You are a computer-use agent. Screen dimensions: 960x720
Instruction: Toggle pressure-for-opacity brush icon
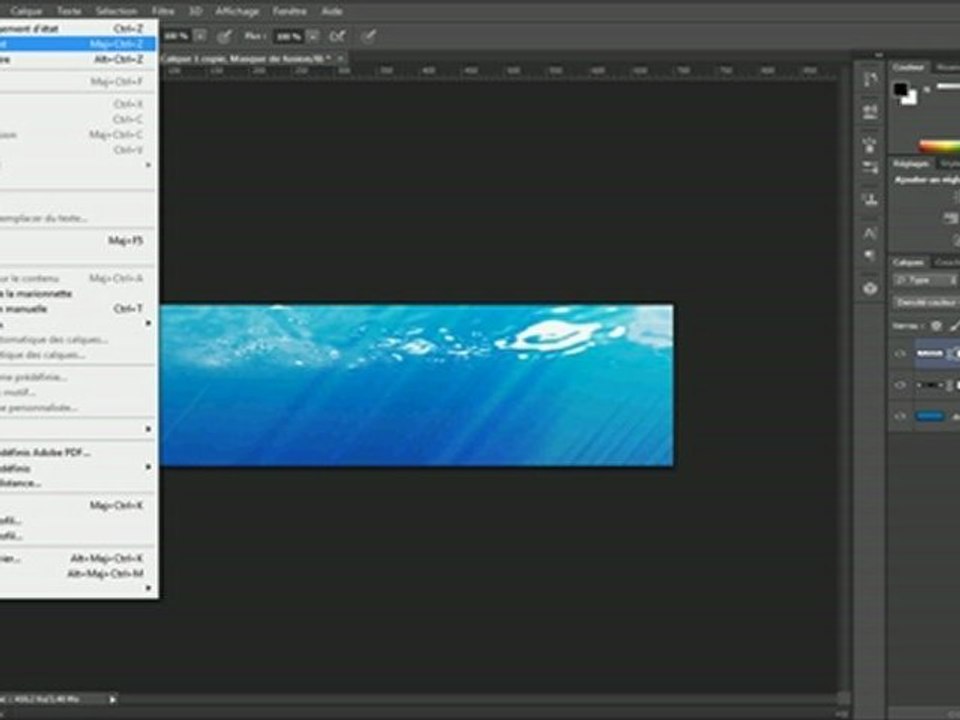[x=224, y=36]
